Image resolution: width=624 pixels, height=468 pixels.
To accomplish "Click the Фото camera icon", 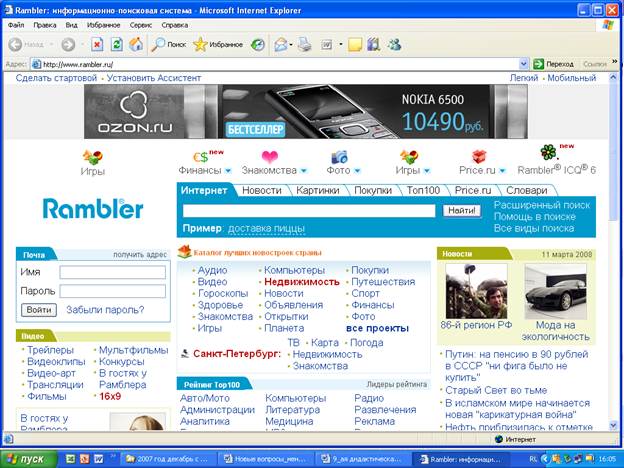I will tap(339, 157).
